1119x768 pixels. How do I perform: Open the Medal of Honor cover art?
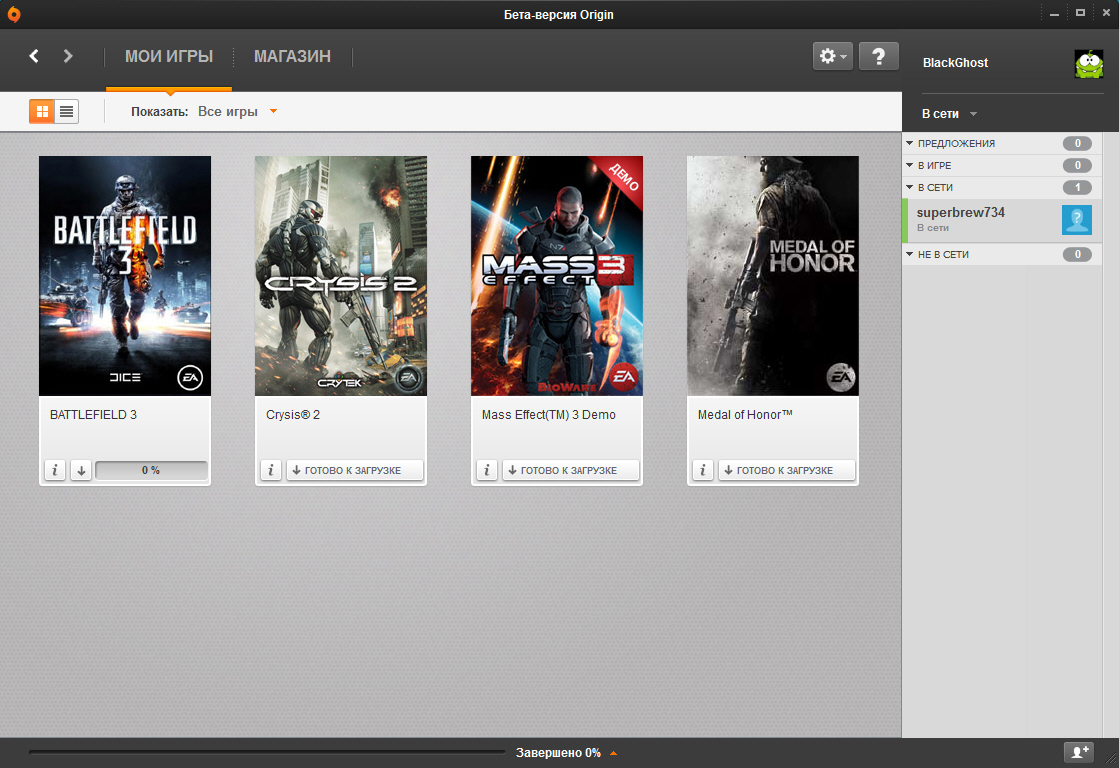point(773,276)
